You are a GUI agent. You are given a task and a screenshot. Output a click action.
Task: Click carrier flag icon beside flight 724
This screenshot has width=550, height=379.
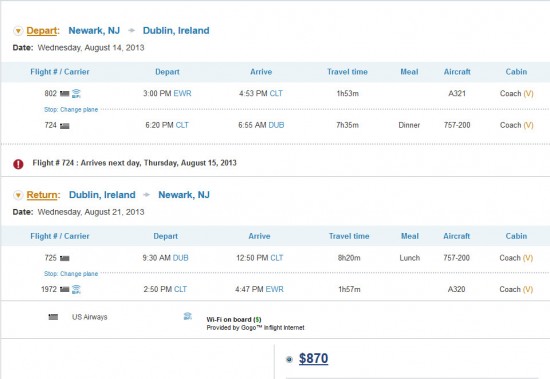click(x=65, y=126)
